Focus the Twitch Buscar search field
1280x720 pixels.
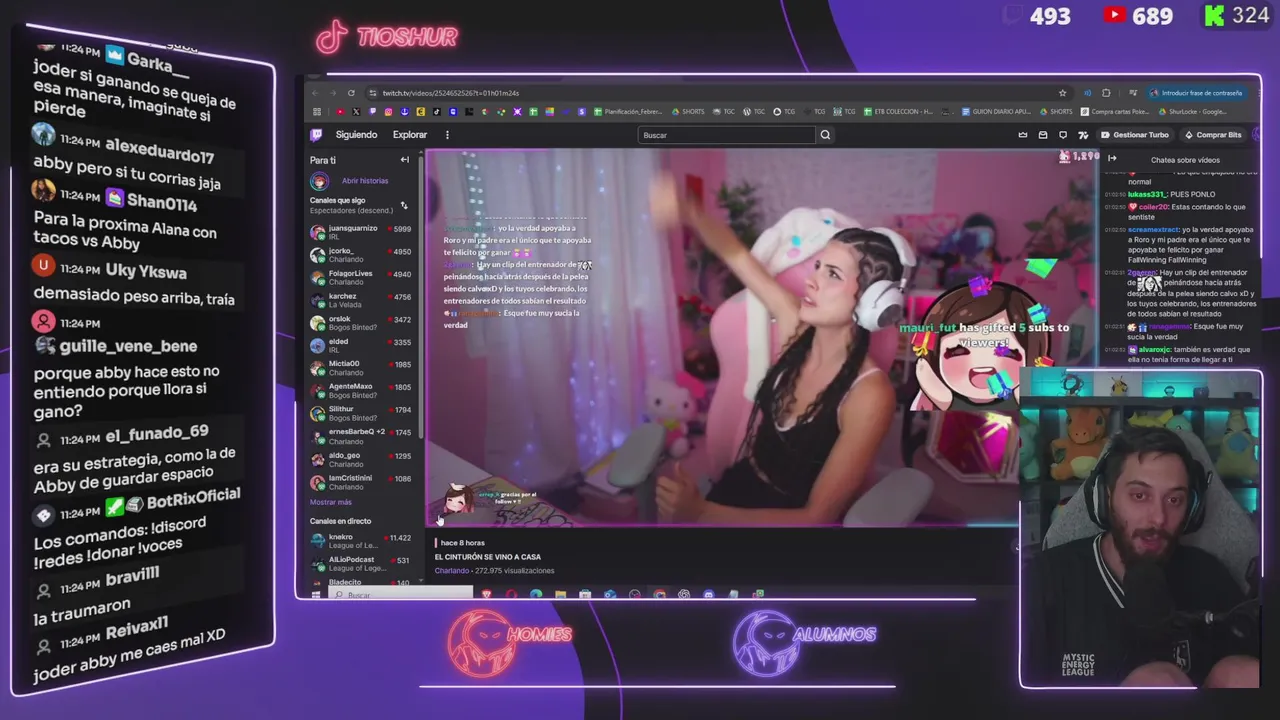point(727,135)
